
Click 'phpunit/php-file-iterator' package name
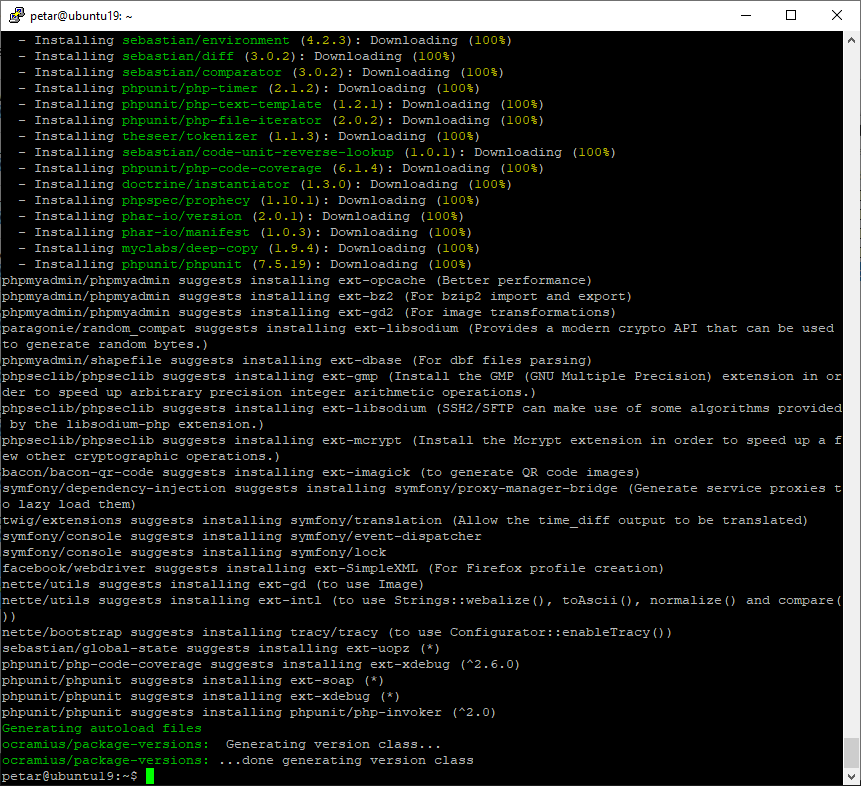pos(221,120)
